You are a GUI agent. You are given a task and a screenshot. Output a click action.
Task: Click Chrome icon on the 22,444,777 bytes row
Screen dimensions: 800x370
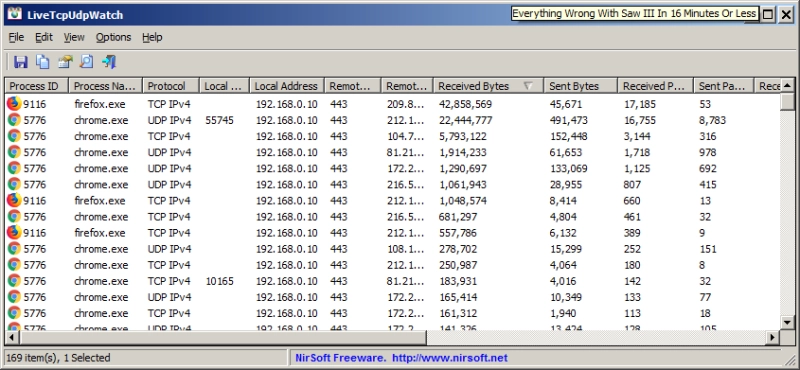tap(14, 120)
